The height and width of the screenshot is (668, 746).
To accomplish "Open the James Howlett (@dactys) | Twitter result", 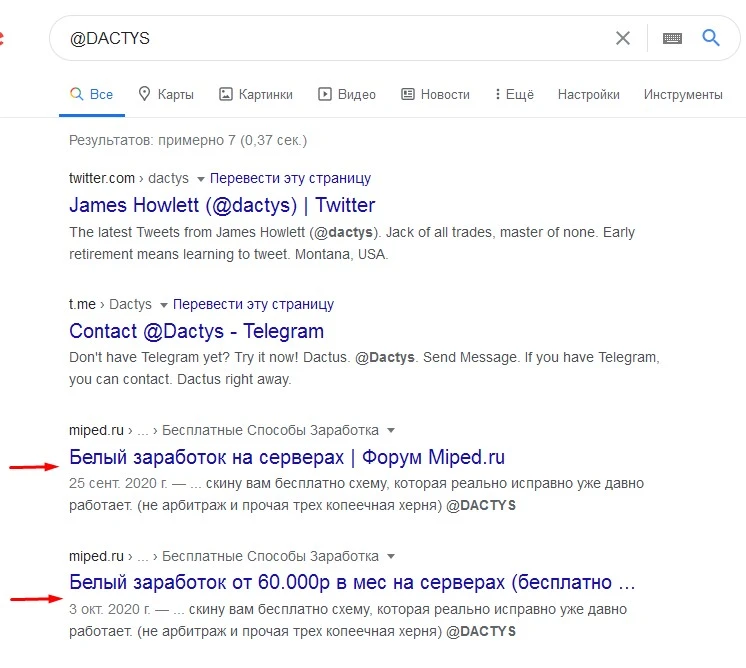I will tap(222, 206).
